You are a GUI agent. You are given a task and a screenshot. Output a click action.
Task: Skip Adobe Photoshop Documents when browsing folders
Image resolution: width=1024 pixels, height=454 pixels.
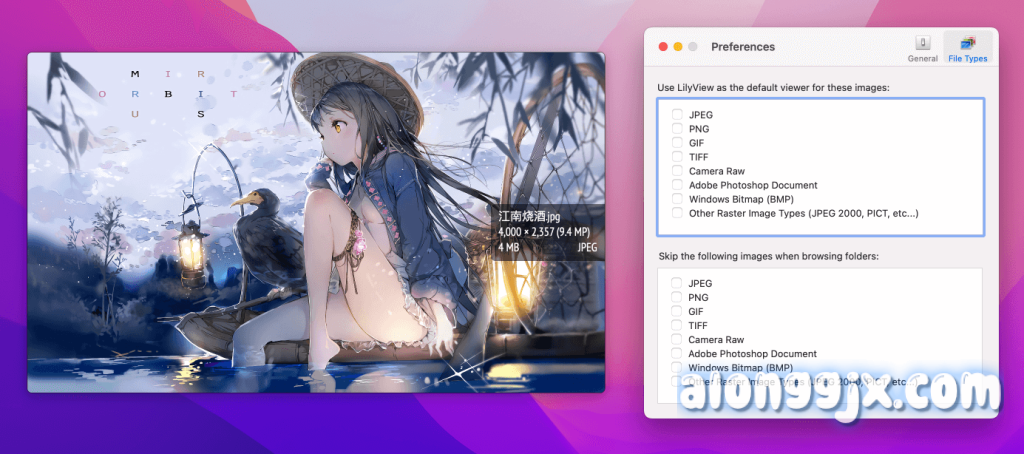[x=677, y=353]
